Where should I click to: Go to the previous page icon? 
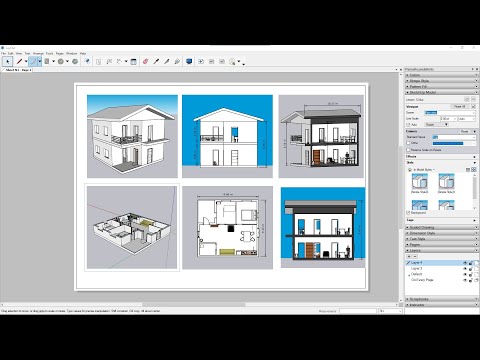(211, 61)
